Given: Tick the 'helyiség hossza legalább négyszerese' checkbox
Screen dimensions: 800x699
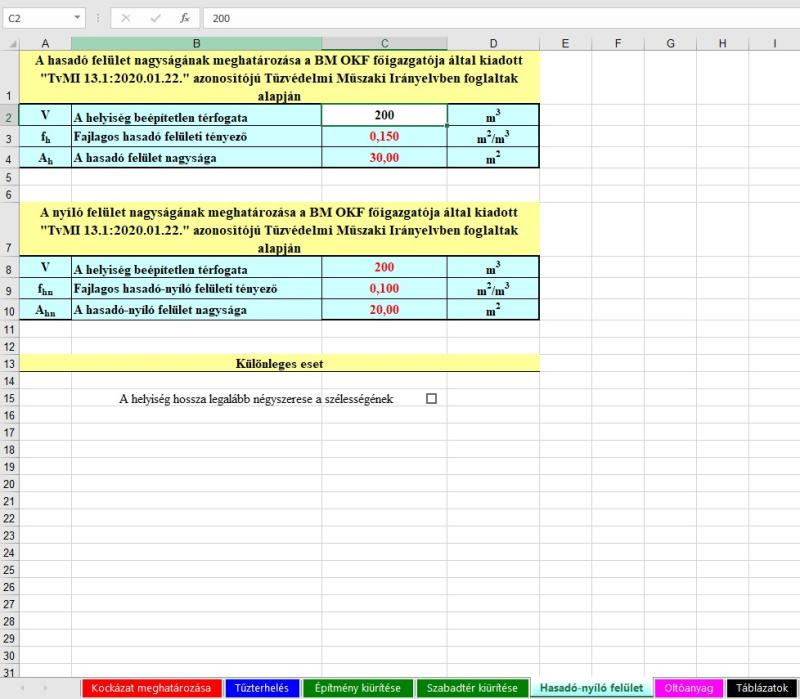Looking at the screenshot, I should [431, 398].
